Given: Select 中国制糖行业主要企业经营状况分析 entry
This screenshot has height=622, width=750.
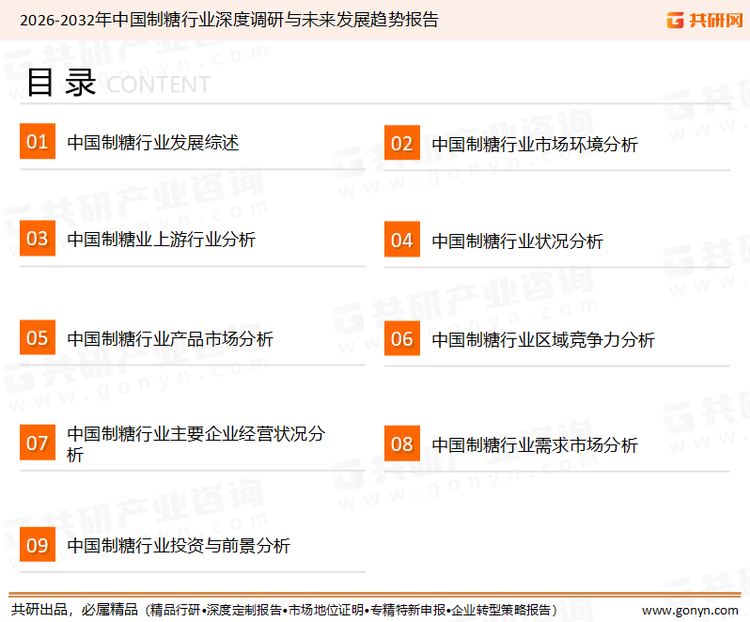Looking at the screenshot, I should tap(195, 444).
